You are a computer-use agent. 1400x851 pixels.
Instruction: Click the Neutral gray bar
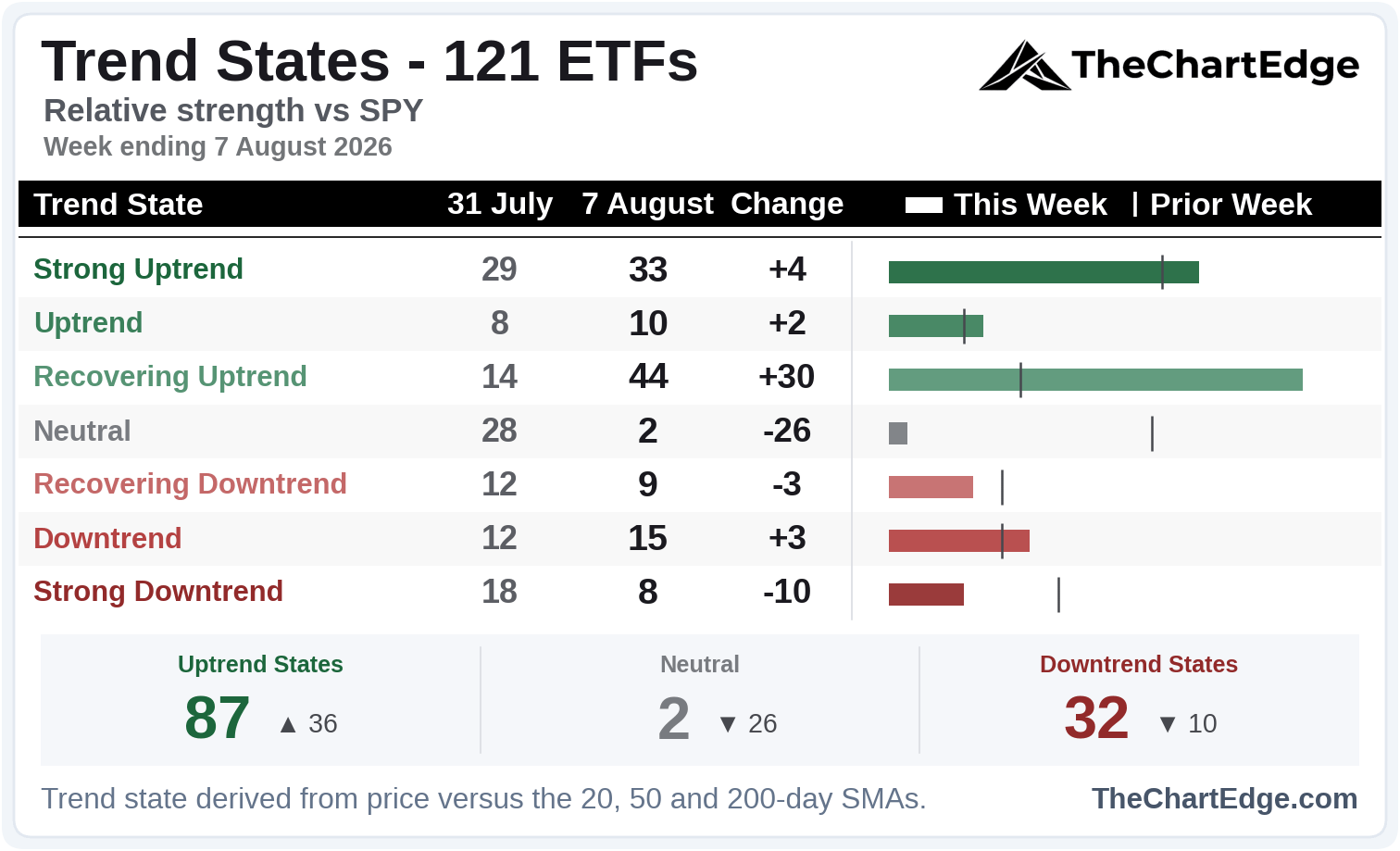pyautogui.click(x=898, y=433)
